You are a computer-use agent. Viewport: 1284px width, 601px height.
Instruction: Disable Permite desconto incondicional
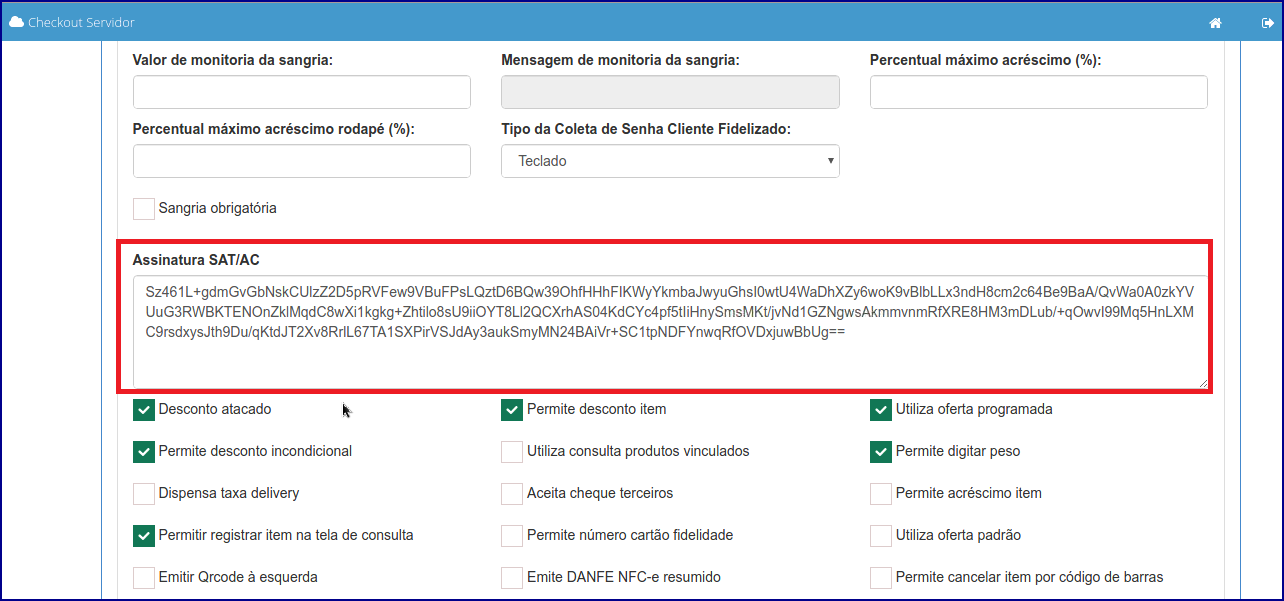point(143,451)
